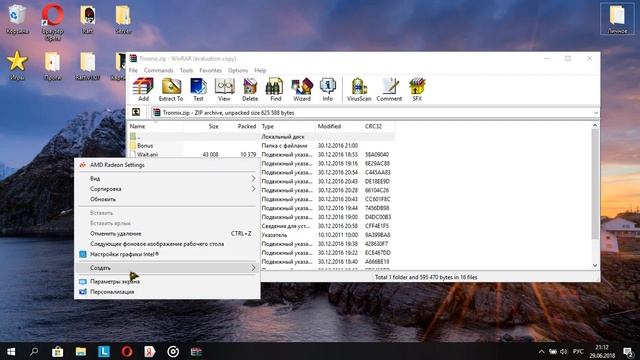Open Recycle Bin desktop icon
640x360 pixels.
(17, 19)
